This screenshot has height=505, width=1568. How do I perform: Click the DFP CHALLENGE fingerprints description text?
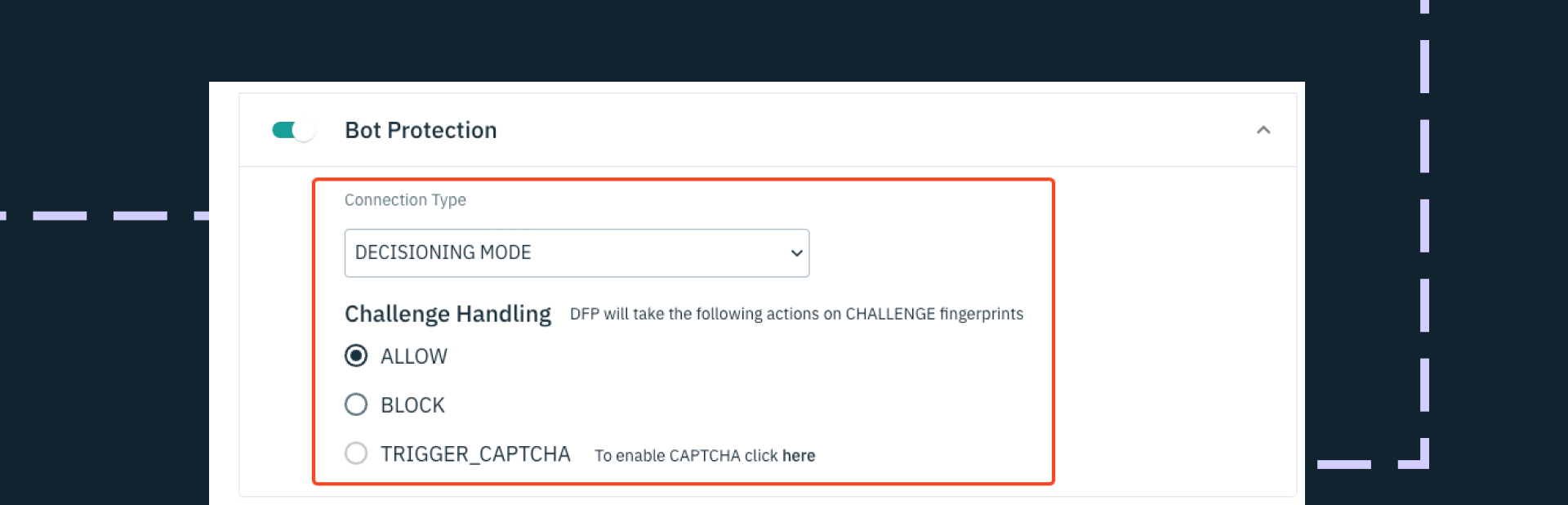tap(796, 314)
